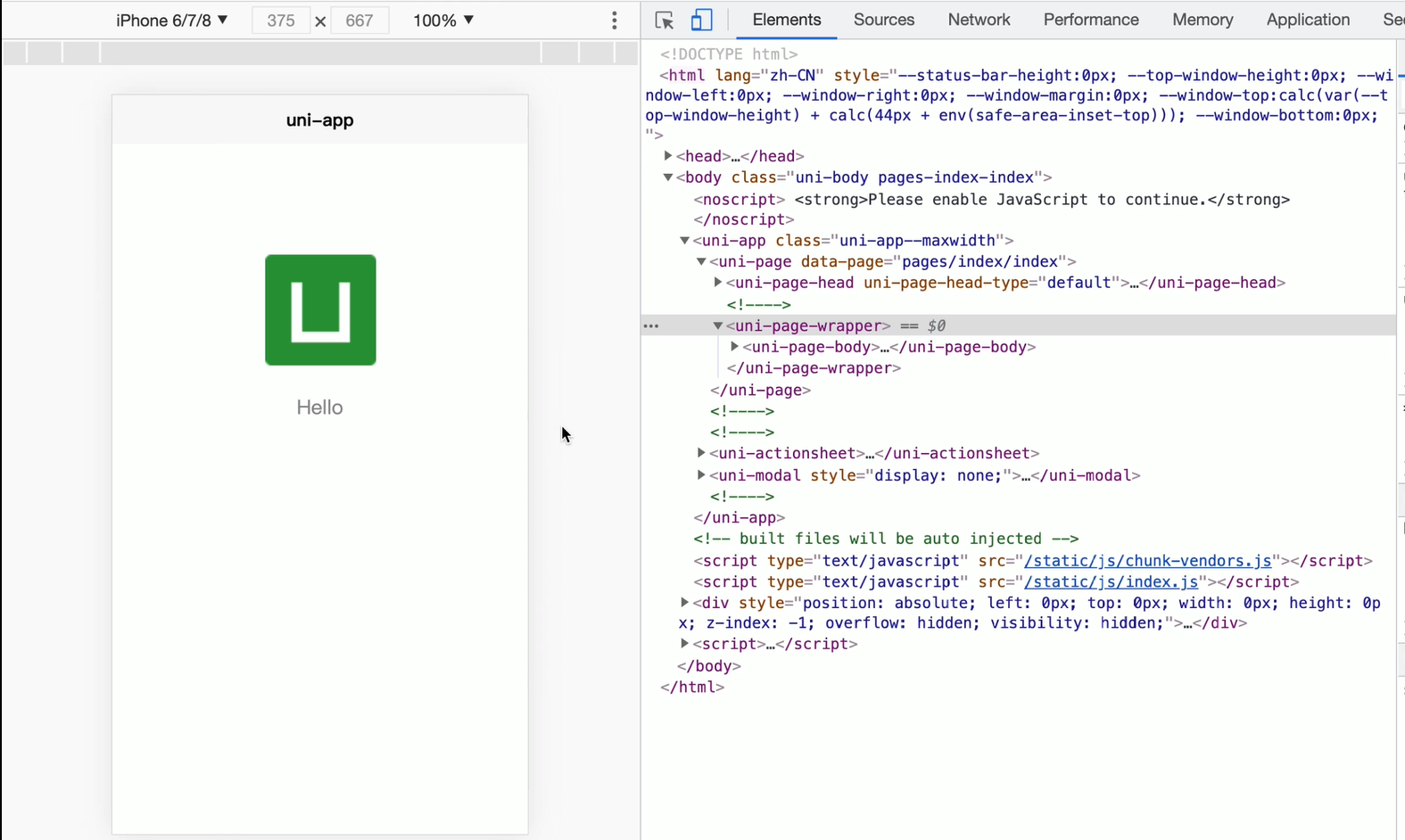Switch to the Application tab
Screen dimensions: 1405x840
click(x=1308, y=20)
